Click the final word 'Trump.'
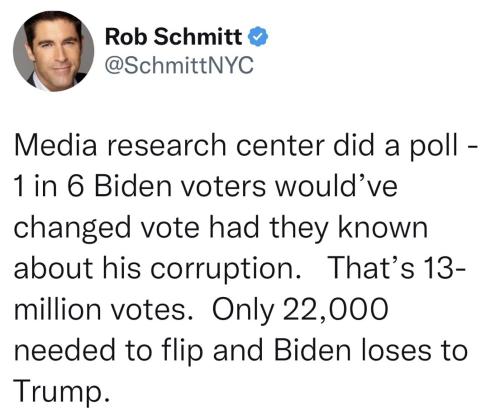Viewport: 500px width, 420px height. pyautogui.click(x=62, y=393)
